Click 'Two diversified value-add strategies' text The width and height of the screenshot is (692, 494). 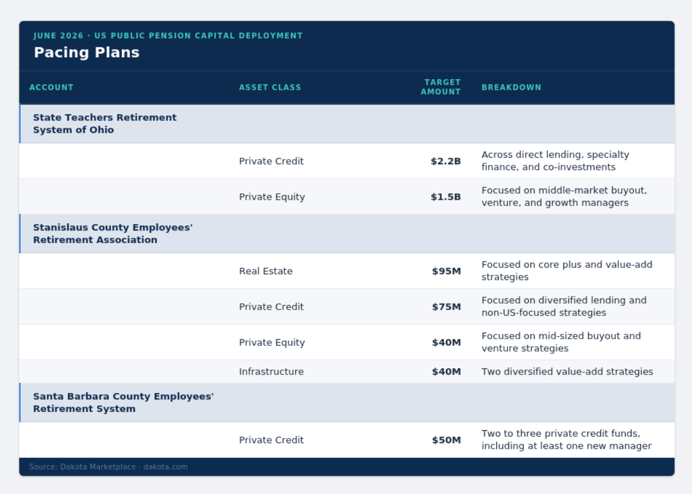click(567, 372)
